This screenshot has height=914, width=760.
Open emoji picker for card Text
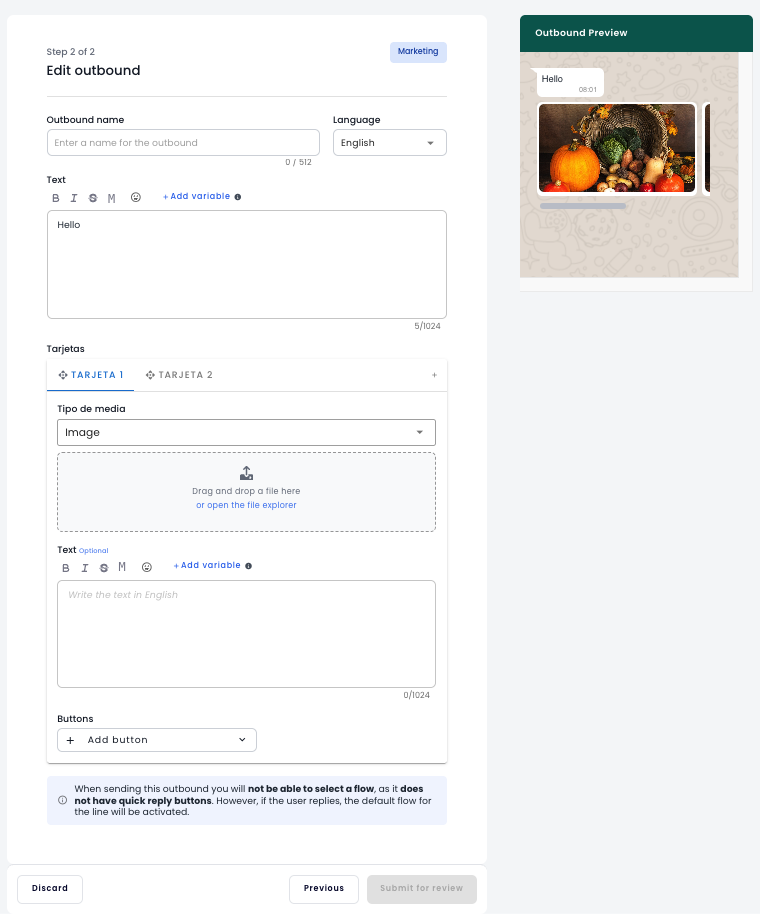tap(147, 567)
